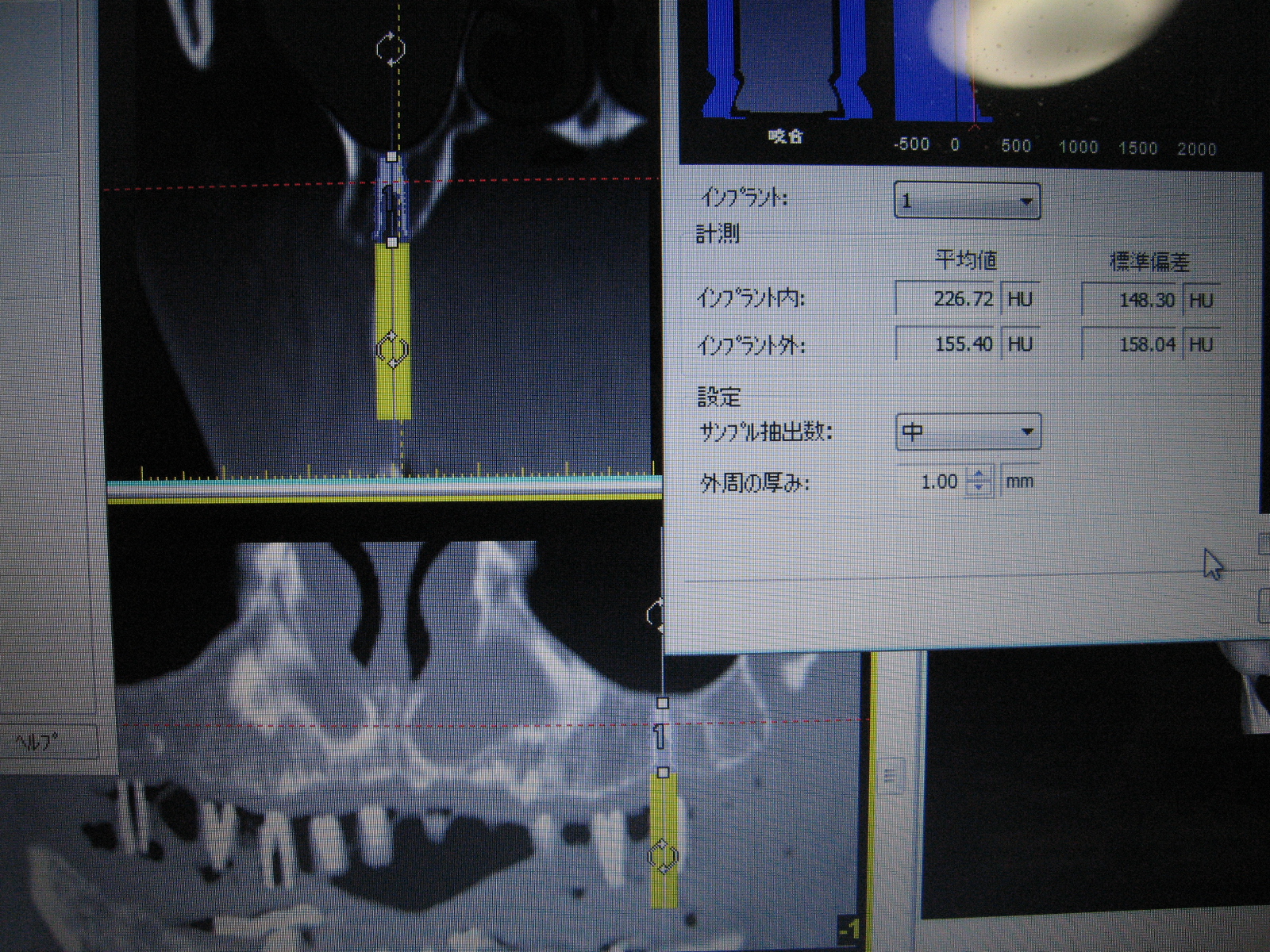1270x952 pixels.
Task: Click the 外周の厚み 1.00 value field
Action: pyautogui.click(x=930, y=482)
